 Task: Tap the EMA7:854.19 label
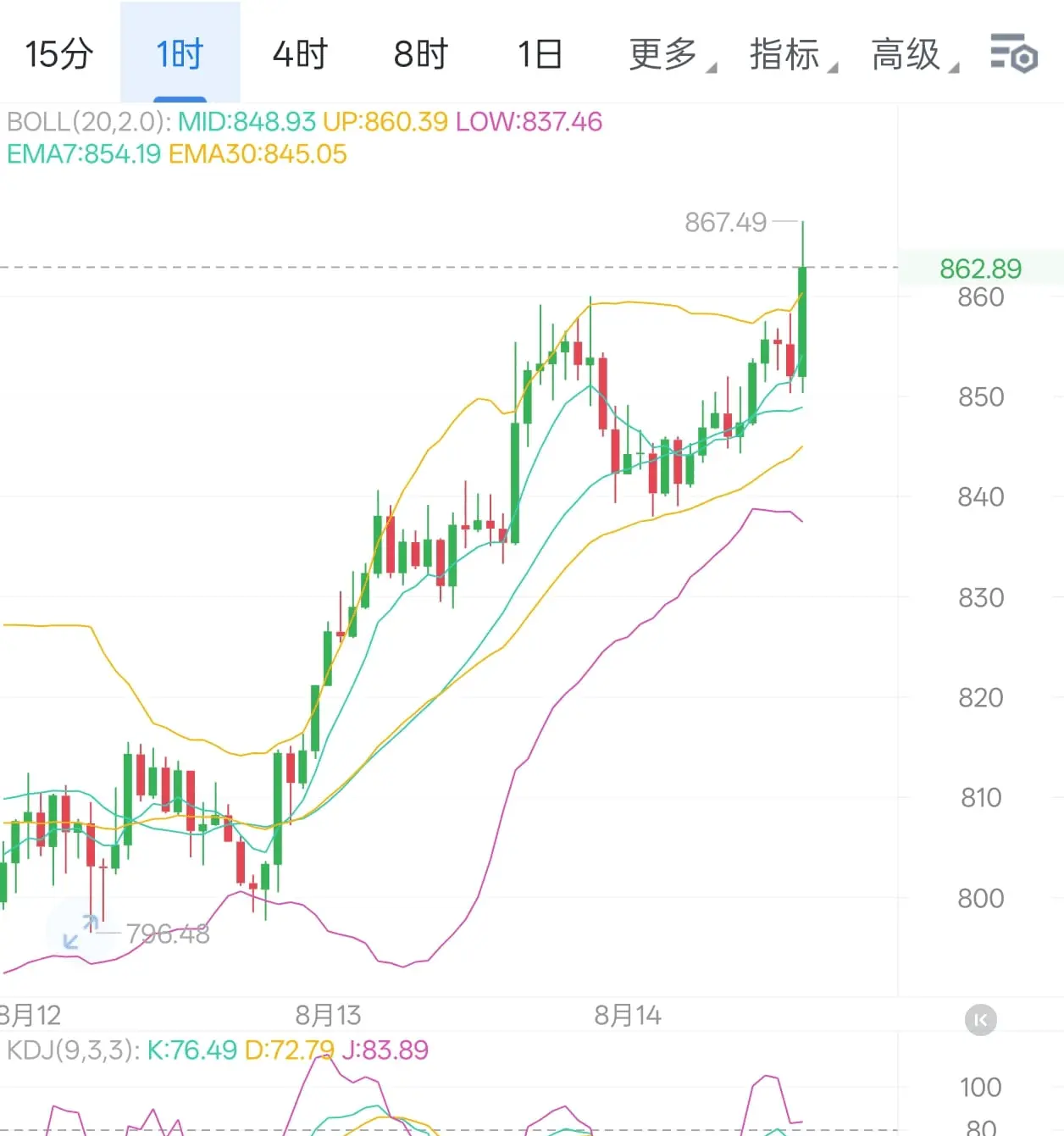point(84,154)
